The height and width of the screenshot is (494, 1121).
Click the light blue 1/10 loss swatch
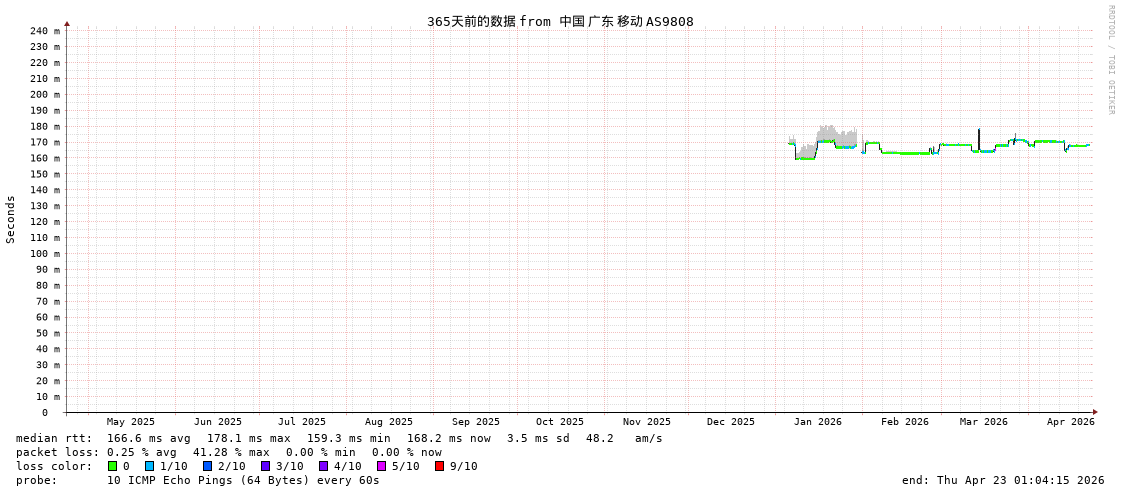coord(149,466)
